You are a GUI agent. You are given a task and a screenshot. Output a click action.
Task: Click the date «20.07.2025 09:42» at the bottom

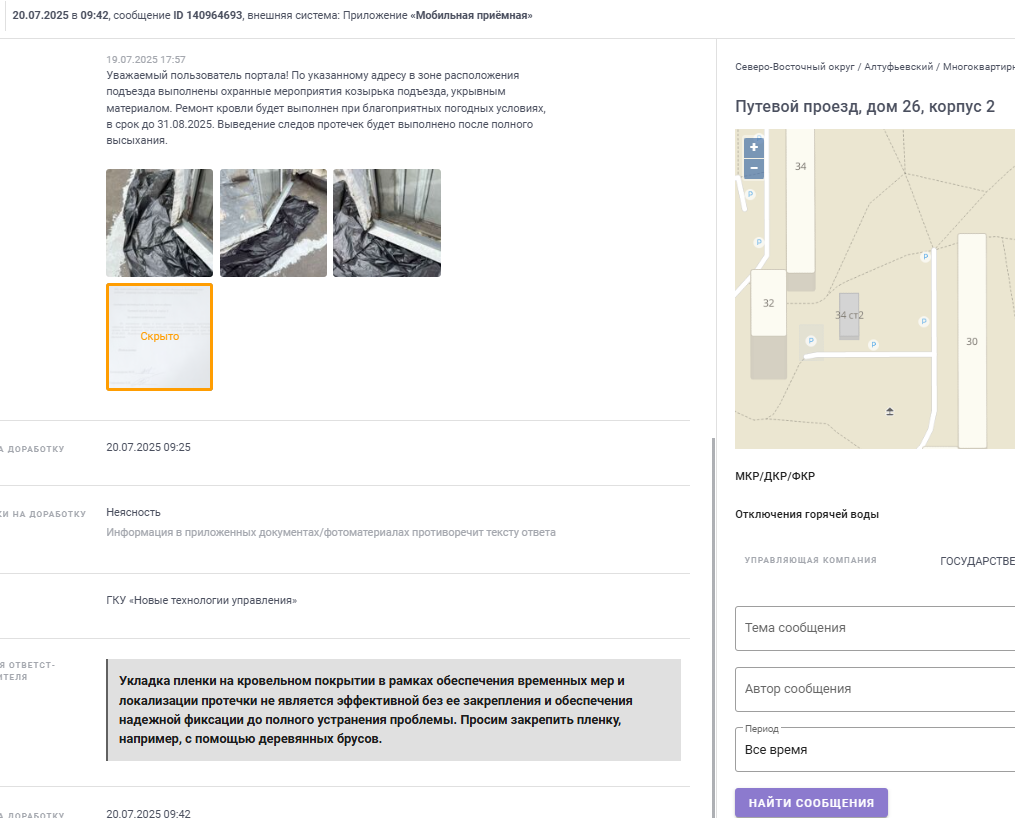[148, 813]
